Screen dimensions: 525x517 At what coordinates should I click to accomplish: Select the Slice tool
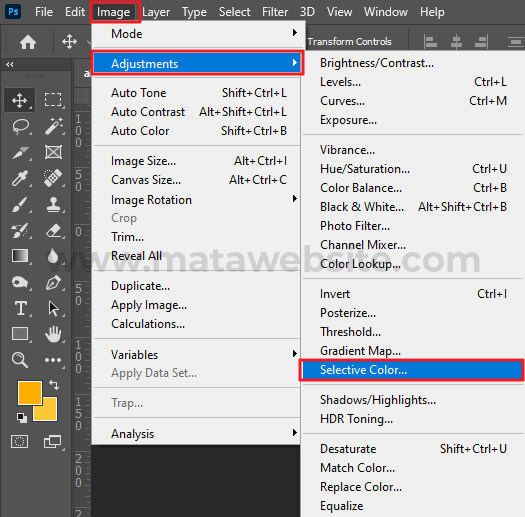coord(20,153)
